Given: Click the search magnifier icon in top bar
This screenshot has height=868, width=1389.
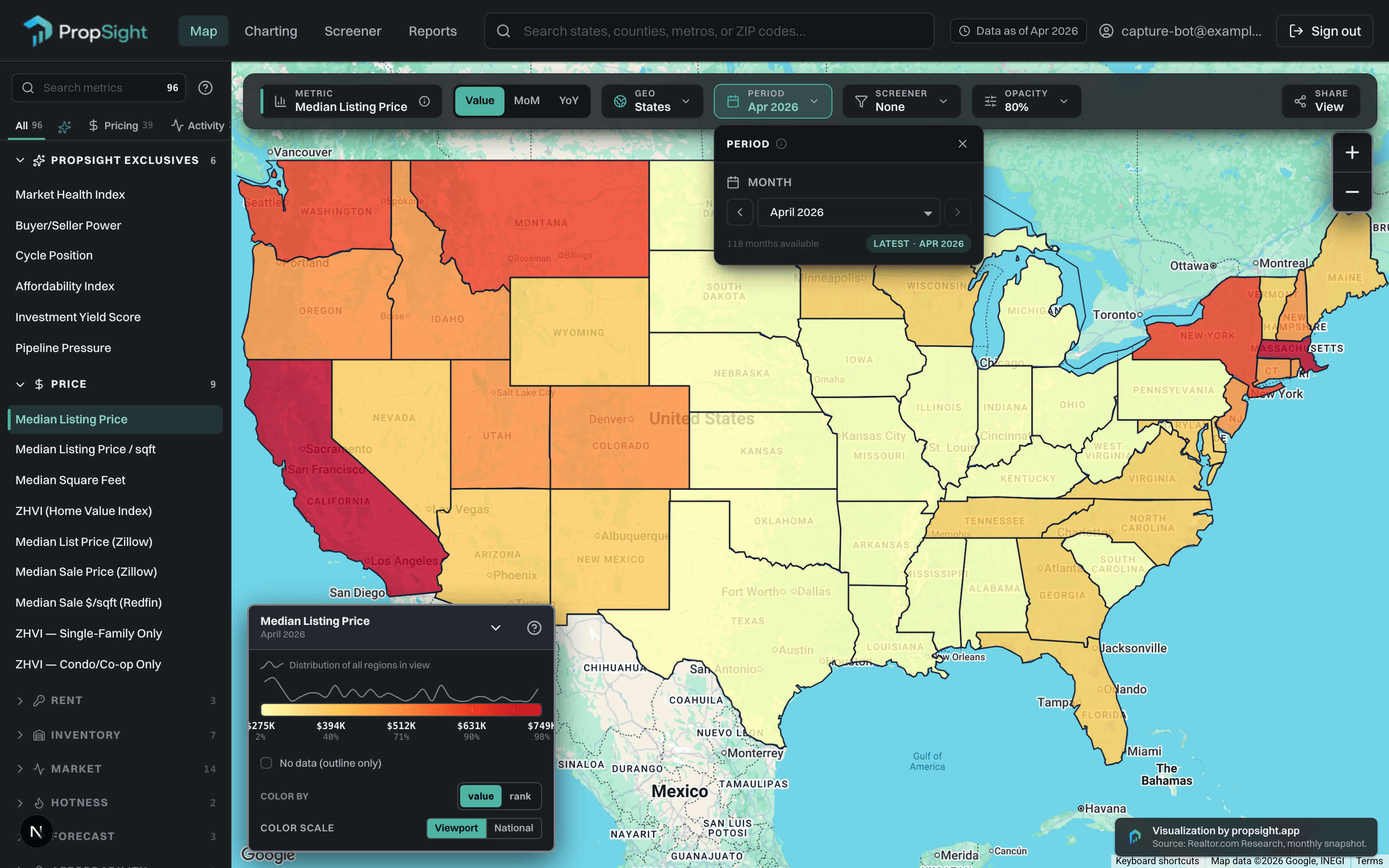Looking at the screenshot, I should click(504, 31).
